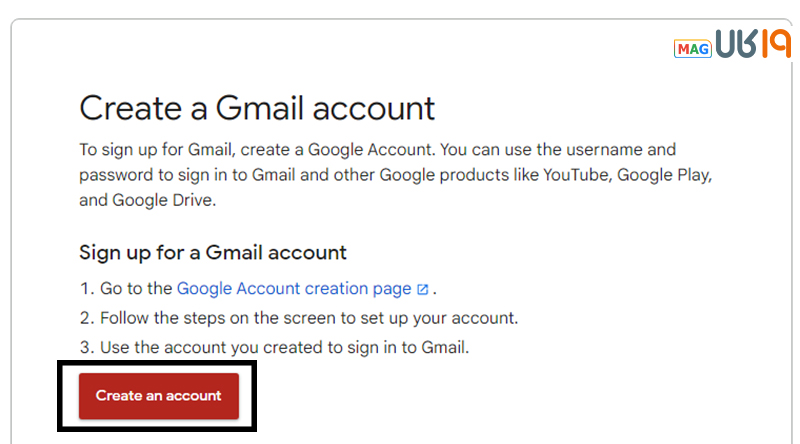
Task: Select the Sign up for a Gmail account subheading
Action: click(213, 252)
